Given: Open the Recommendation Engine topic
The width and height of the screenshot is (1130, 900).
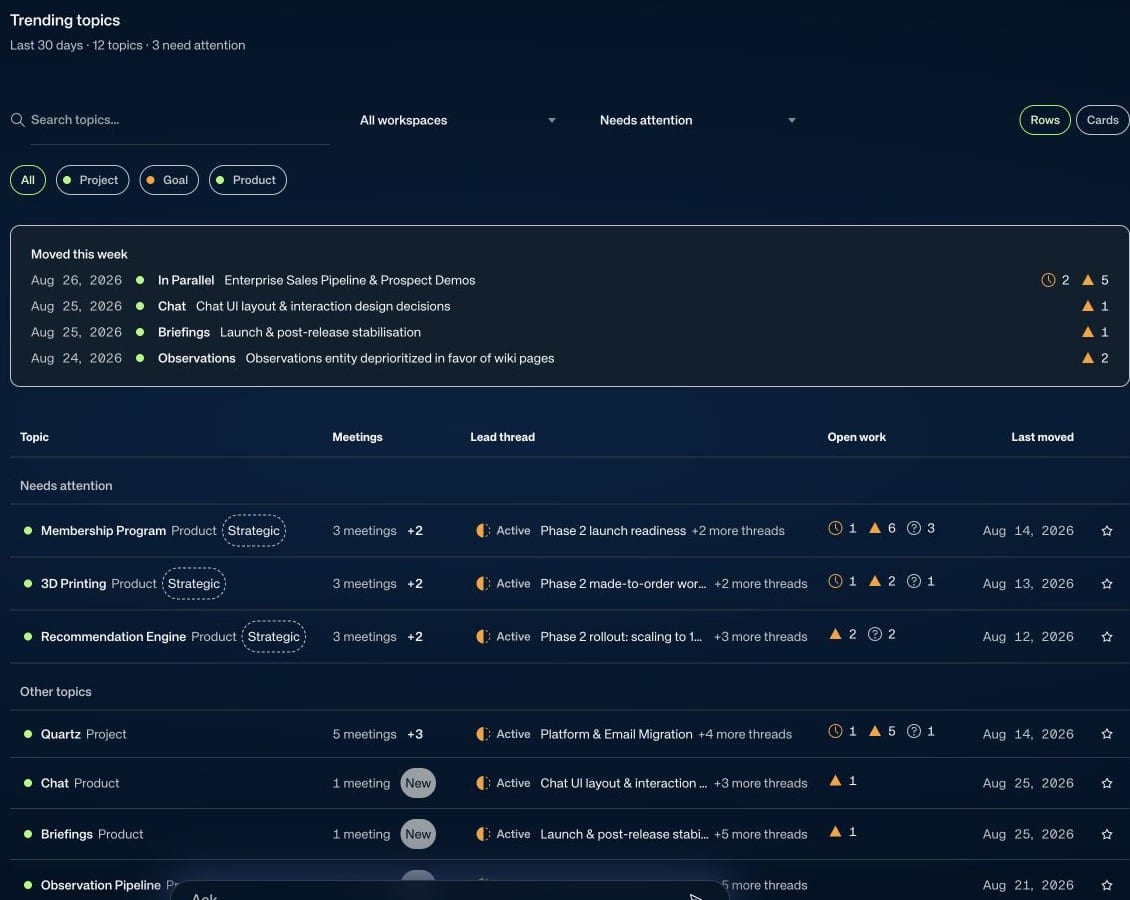Looking at the screenshot, I should tap(113, 637).
